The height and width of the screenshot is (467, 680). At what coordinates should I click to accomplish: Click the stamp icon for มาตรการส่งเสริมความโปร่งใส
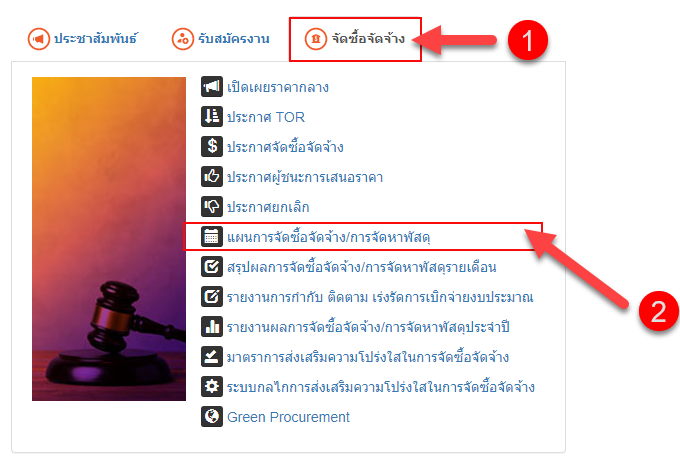[212, 356]
